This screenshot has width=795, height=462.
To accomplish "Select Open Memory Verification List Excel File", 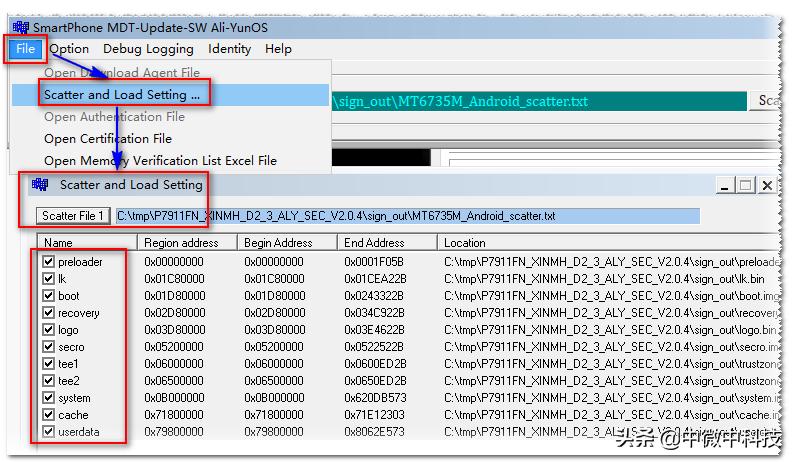I will pyautogui.click(x=160, y=161).
